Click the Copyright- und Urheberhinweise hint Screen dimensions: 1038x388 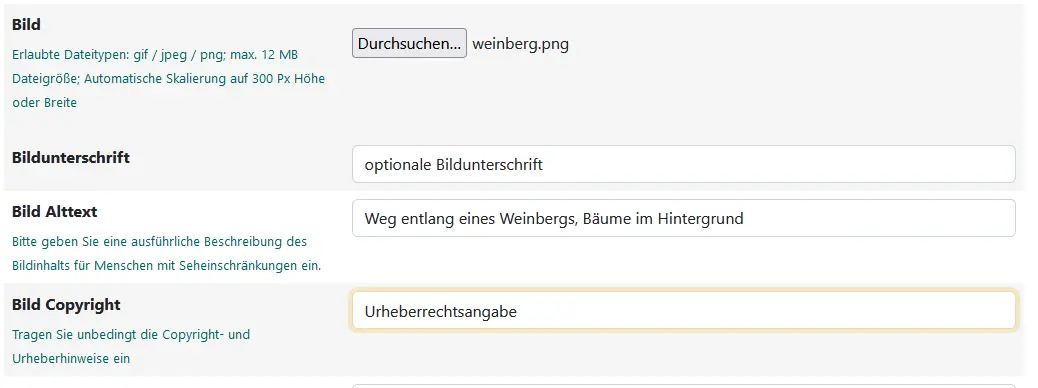(131, 346)
